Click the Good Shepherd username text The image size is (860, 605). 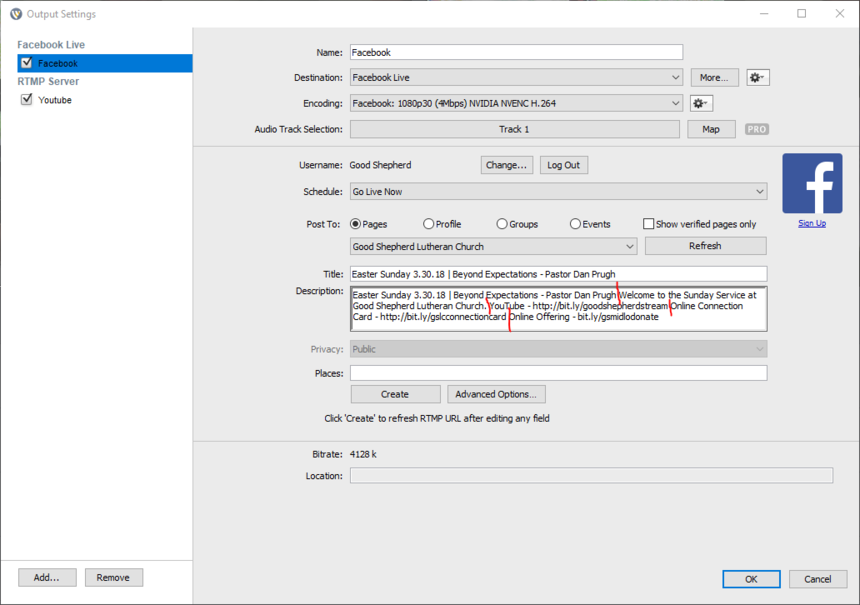click(380, 165)
